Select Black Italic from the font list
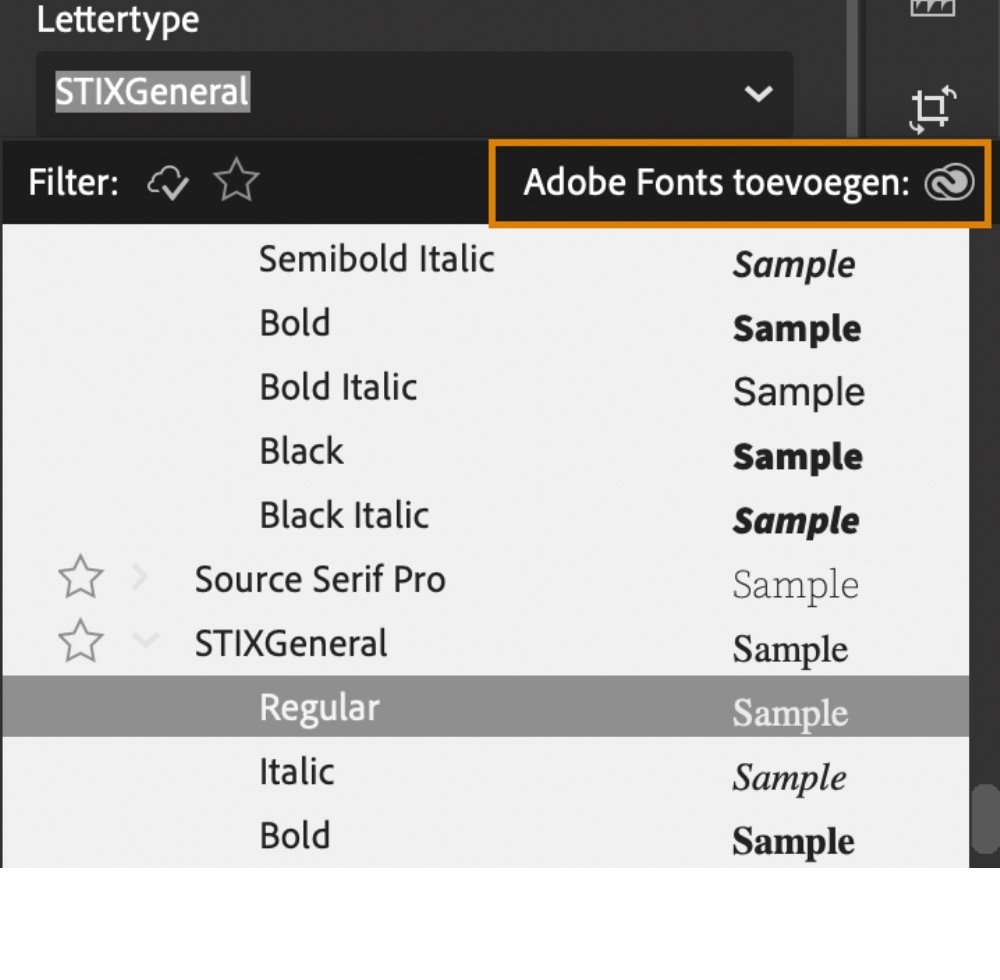This screenshot has width=1000, height=980. (344, 515)
